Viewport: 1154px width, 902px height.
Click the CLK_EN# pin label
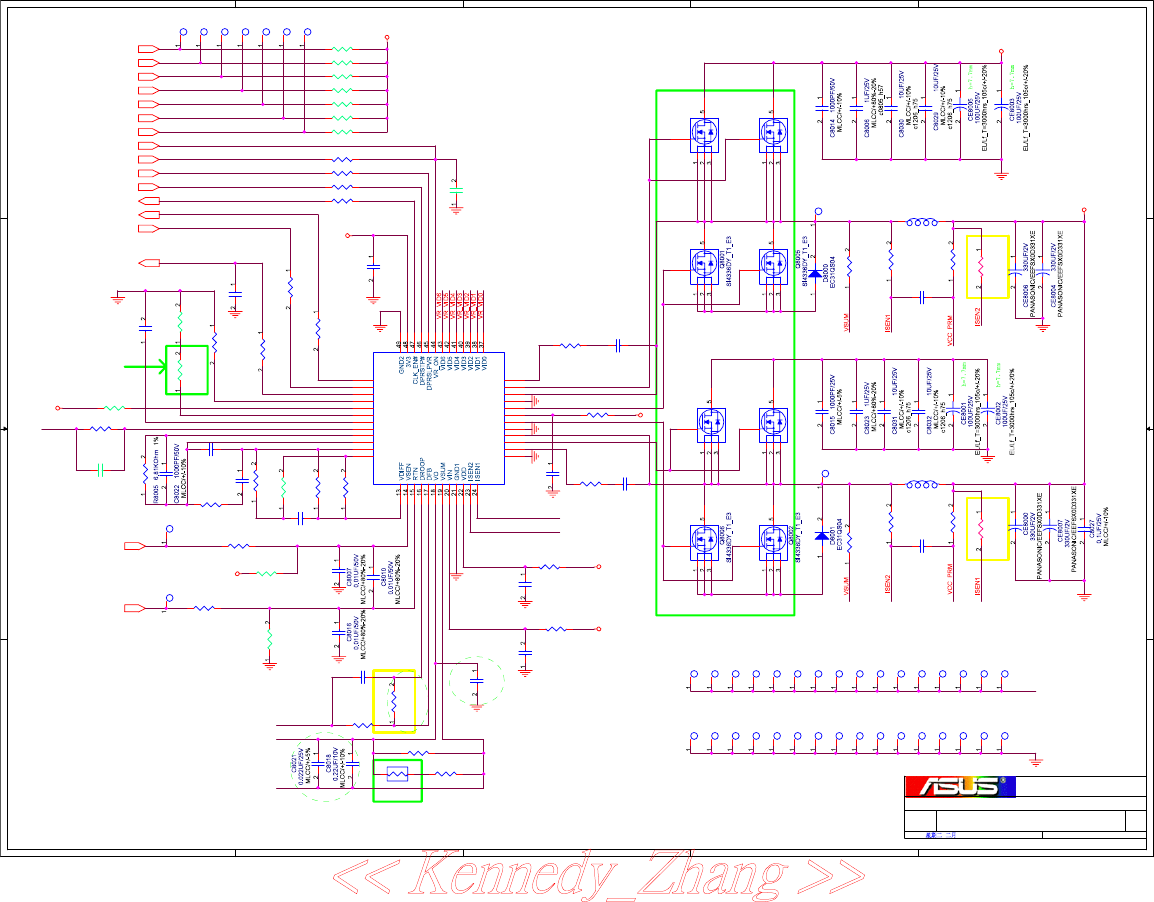pos(415,370)
